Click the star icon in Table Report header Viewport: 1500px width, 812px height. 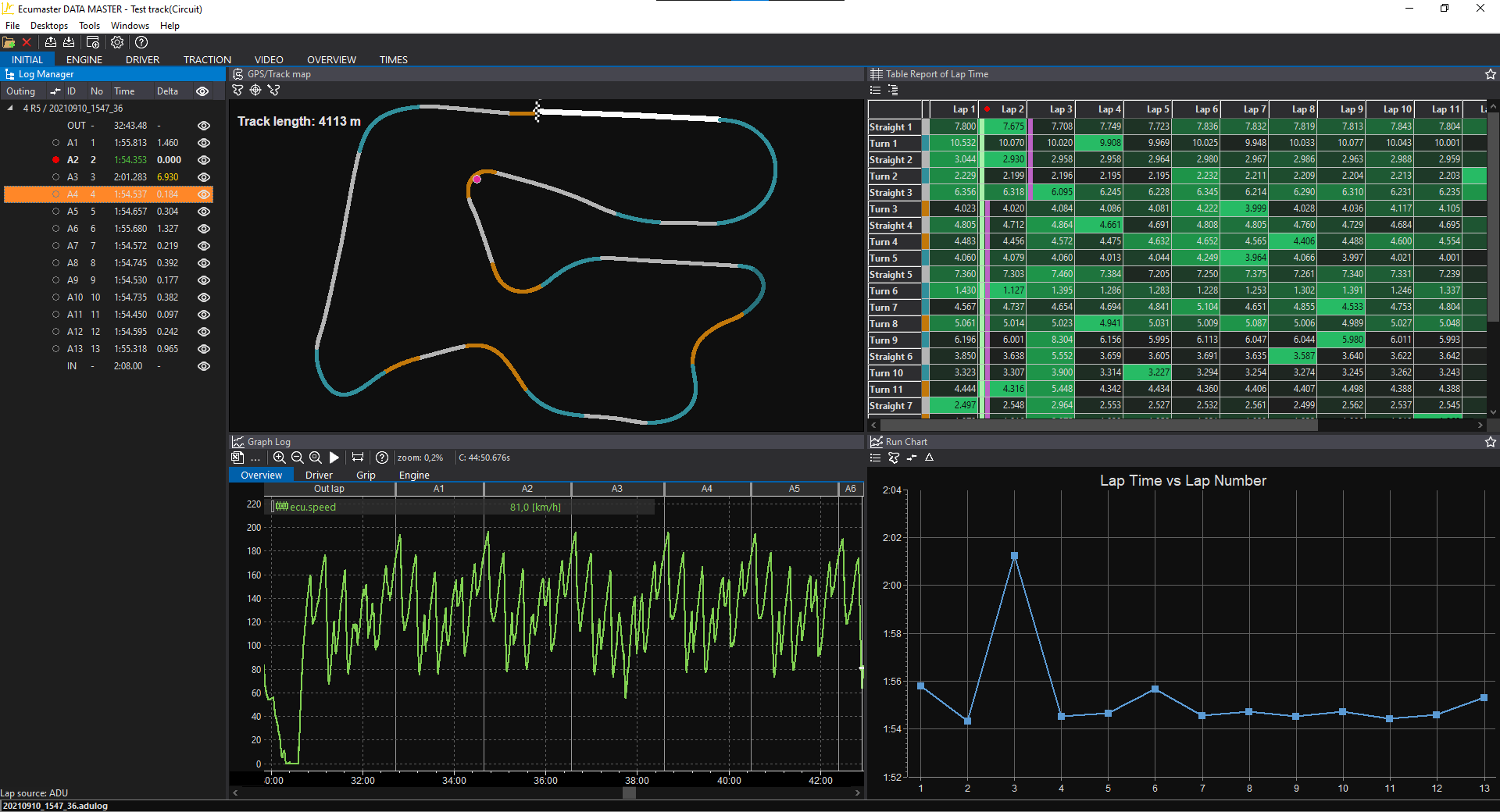coord(1490,74)
